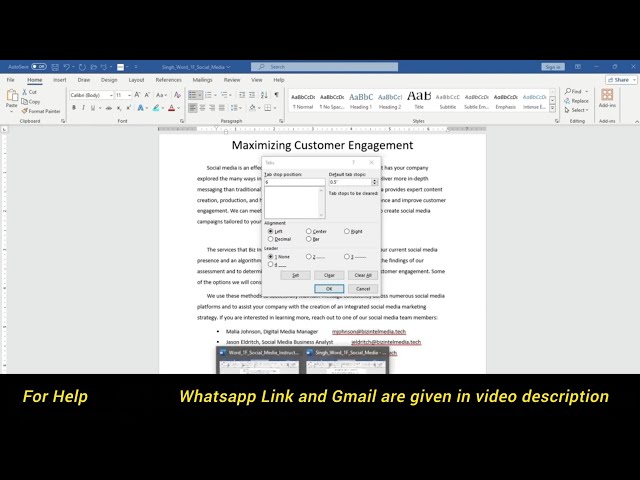The width and height of the screenshot is (640, 480).
Task: Click the Redo icon in the quick access toolbar
Action: (82, 67)
